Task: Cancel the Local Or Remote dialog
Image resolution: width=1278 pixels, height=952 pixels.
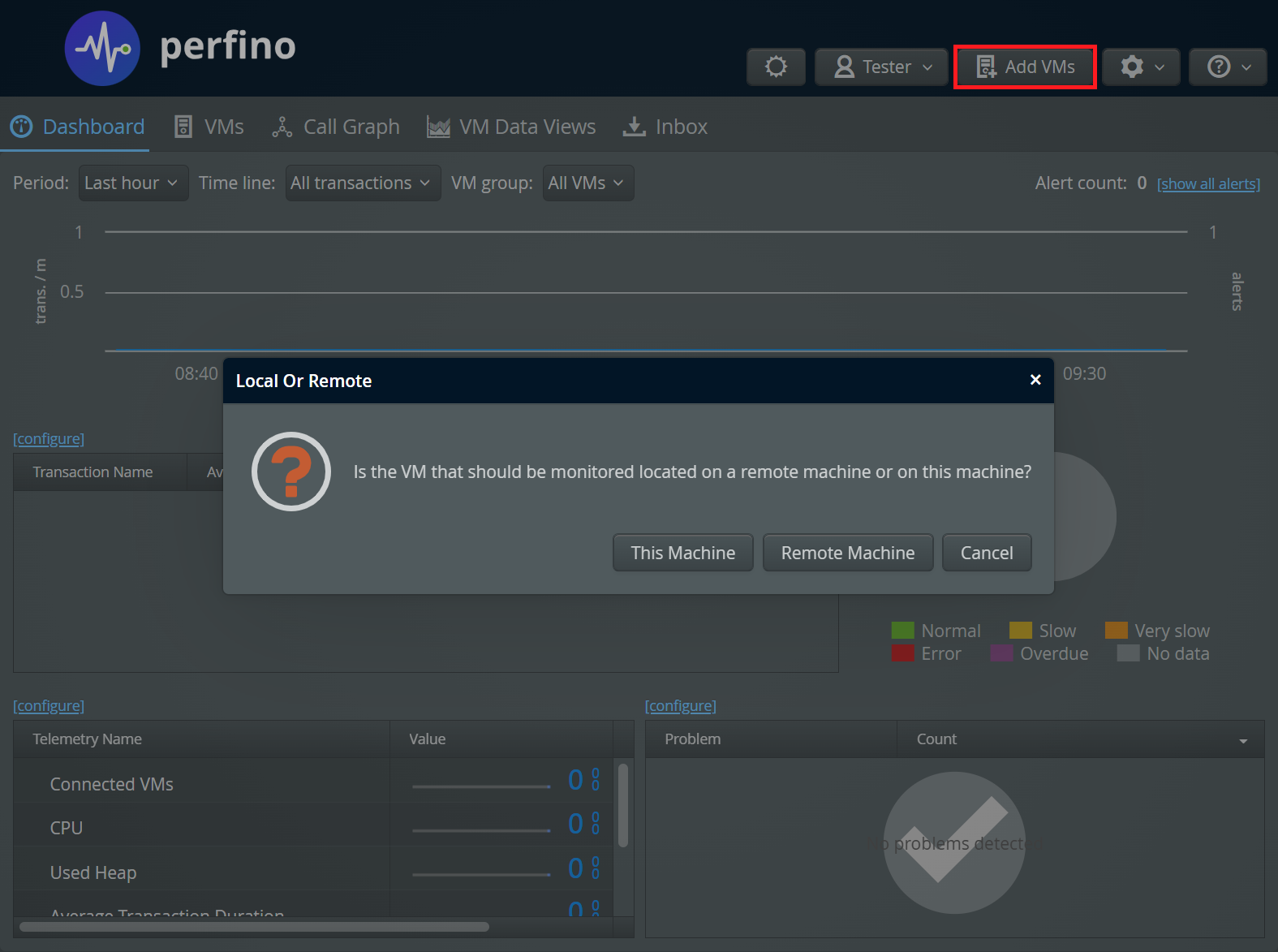Action: [986, 553]
